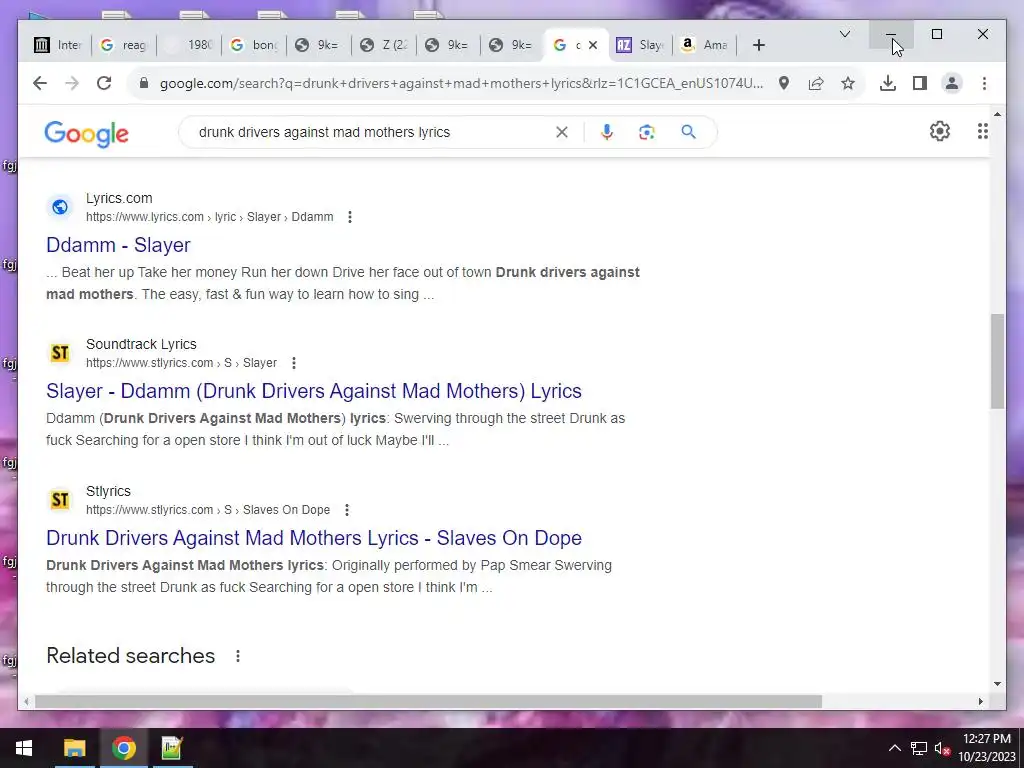The width and height of the screenshot is (1024, 768).
Task: Click the Lyrics.com globe favicon
Action: click(x=60, y=207)
